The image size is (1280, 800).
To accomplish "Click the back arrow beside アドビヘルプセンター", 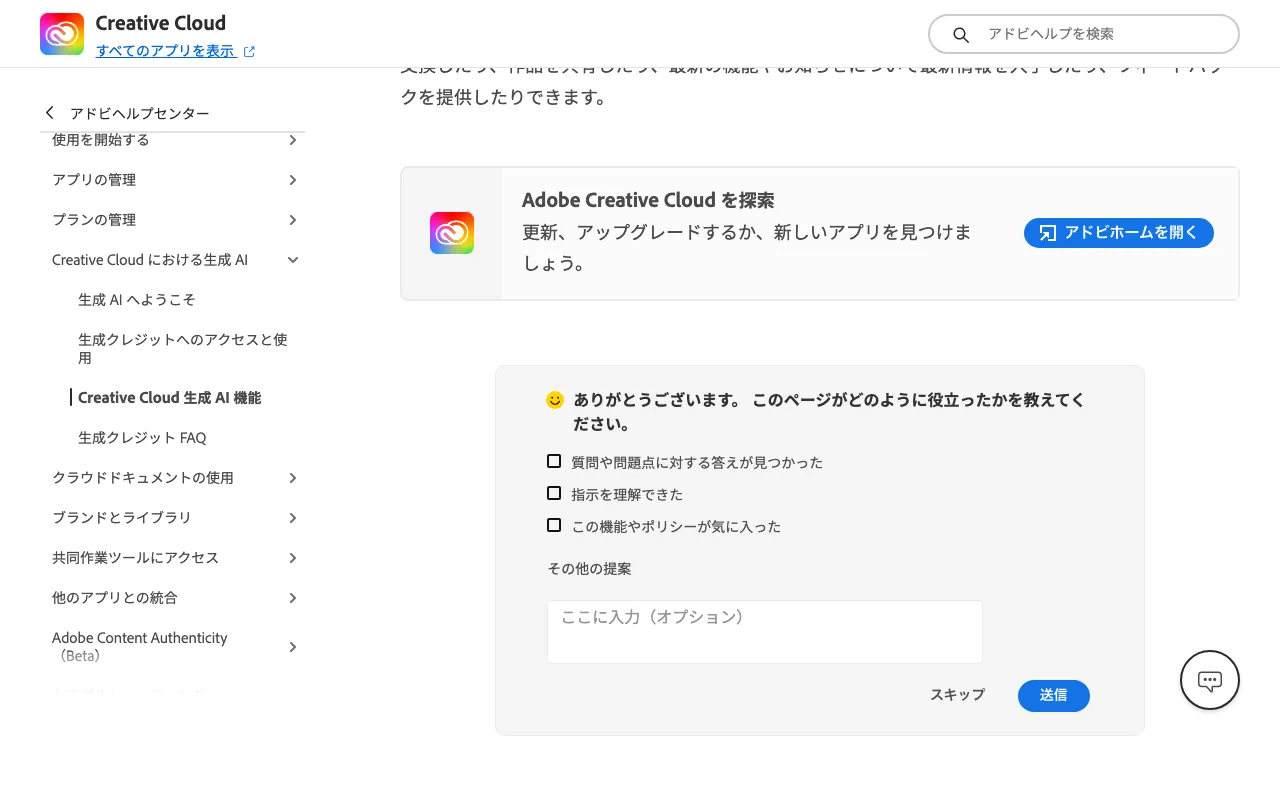I will click(x=49, y=112).
